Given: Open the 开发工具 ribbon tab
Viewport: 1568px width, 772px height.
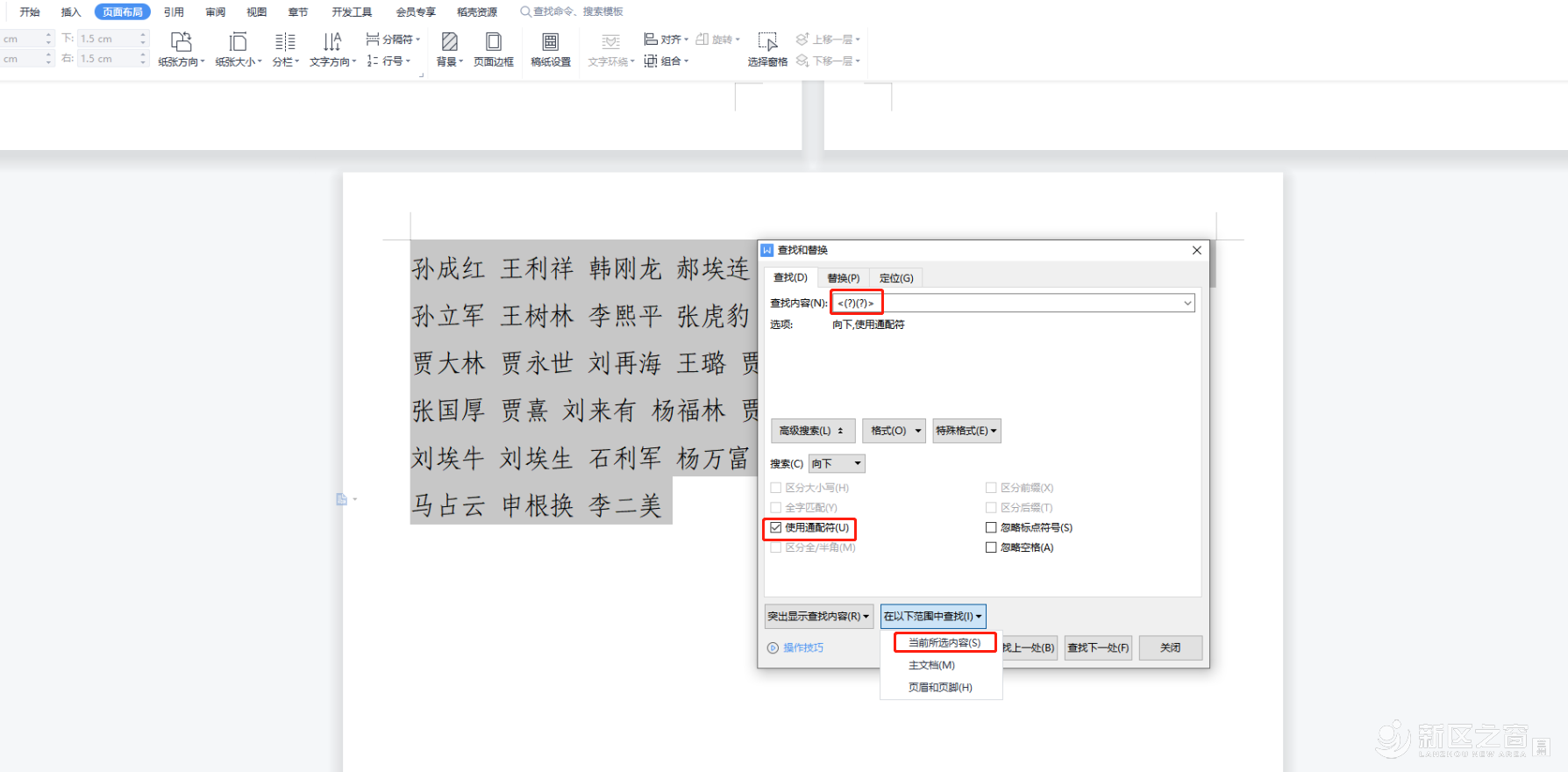Looking at the screenshot, I should coord(352,11).
